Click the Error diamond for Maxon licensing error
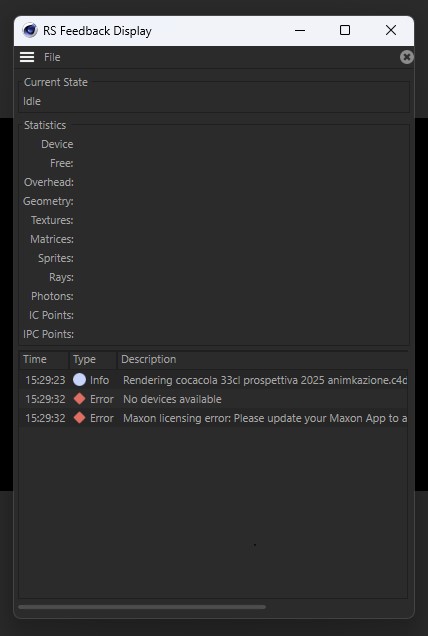Screen dimensions: 428x636 (80, 418)
